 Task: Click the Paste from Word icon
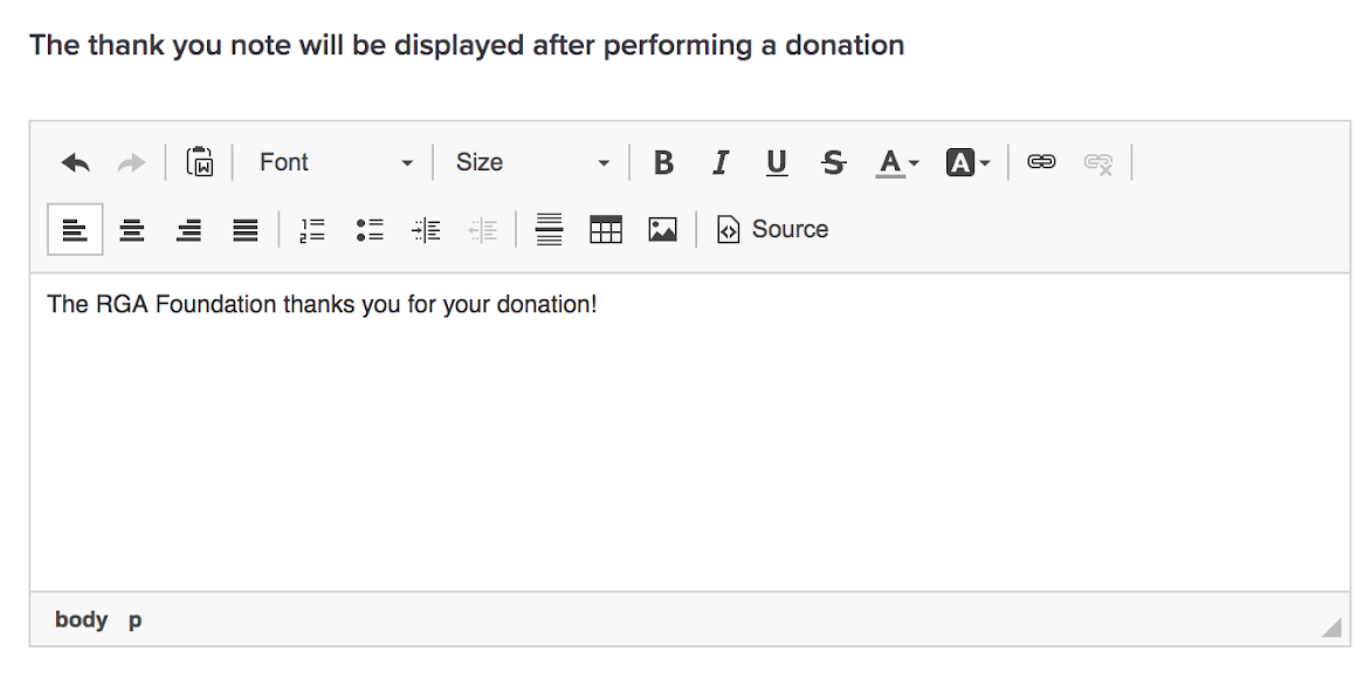point(200,163)
